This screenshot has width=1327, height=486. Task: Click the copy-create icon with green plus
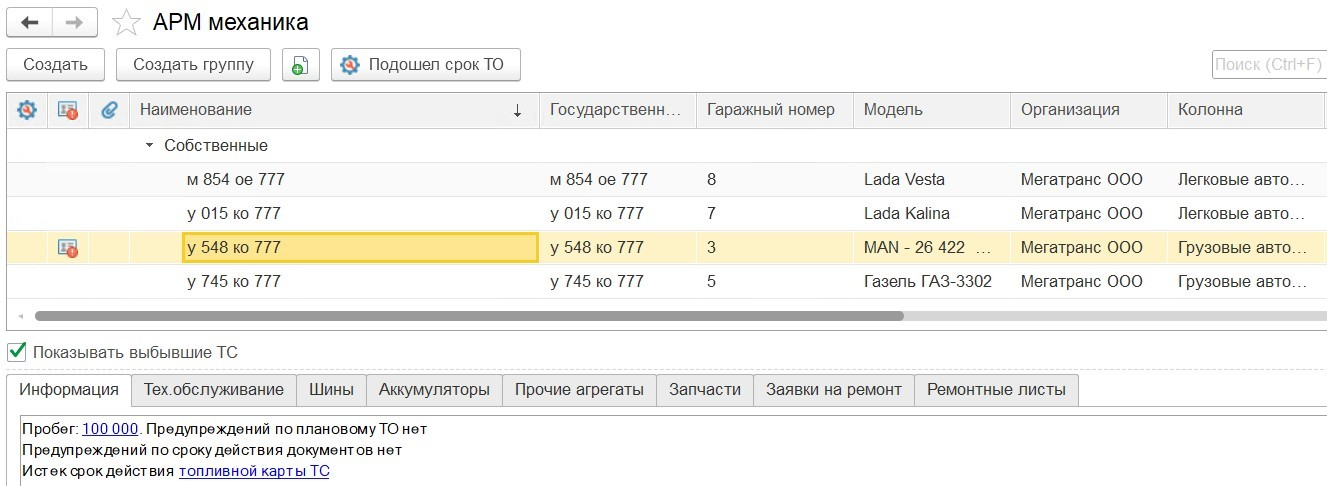click(x=300, y=65)
